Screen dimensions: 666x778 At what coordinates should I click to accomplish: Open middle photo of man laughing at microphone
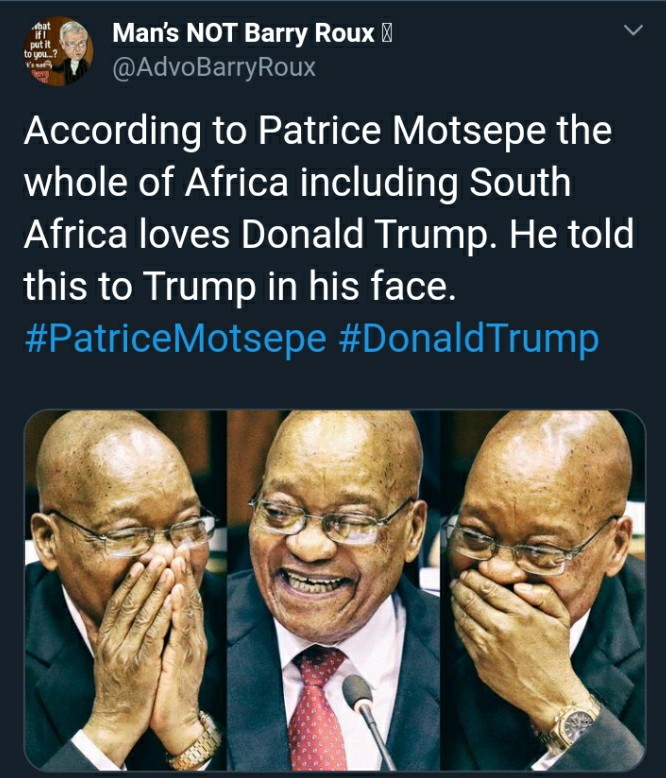click(334, 590)
